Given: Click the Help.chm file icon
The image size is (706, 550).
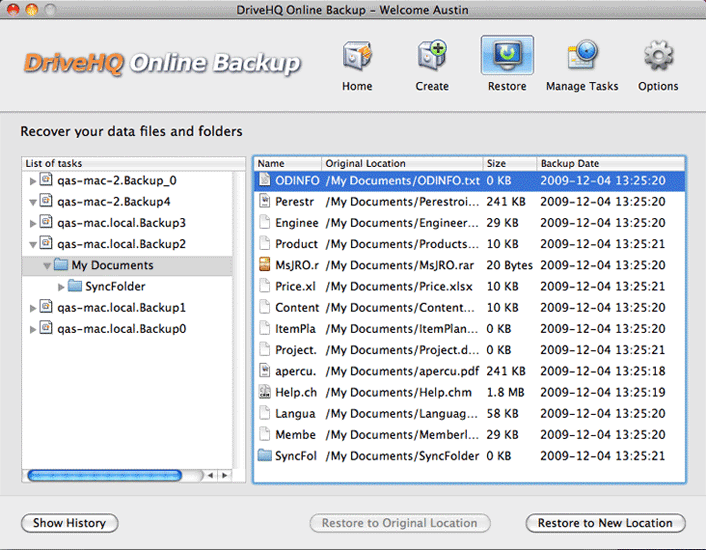Looking at the screenshot, I should pyautogui.click(x=265, y=392).
